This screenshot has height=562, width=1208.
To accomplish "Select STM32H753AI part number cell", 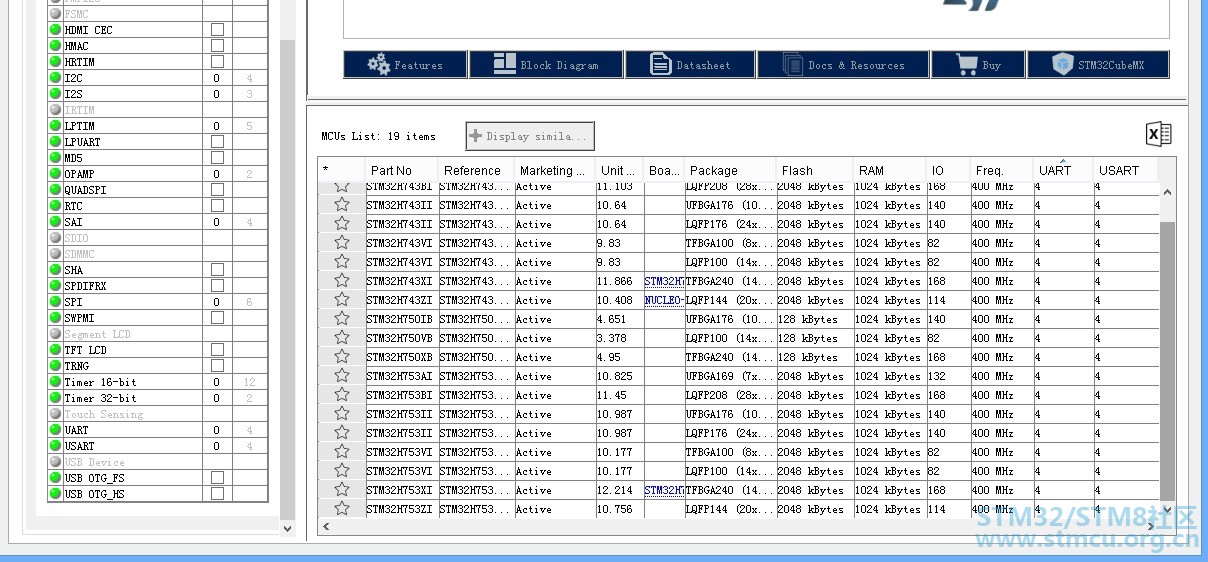I will (401, 376).
